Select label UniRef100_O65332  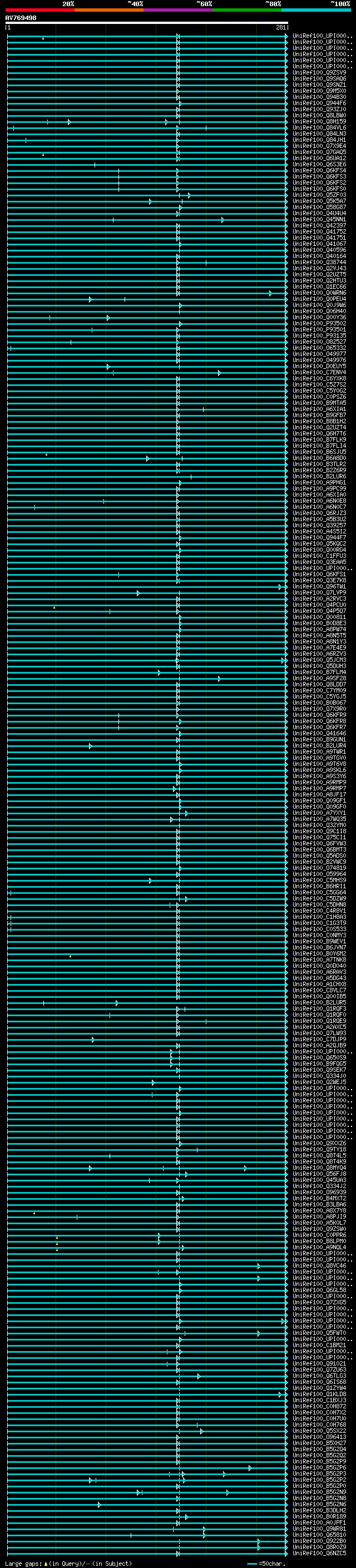319,348
